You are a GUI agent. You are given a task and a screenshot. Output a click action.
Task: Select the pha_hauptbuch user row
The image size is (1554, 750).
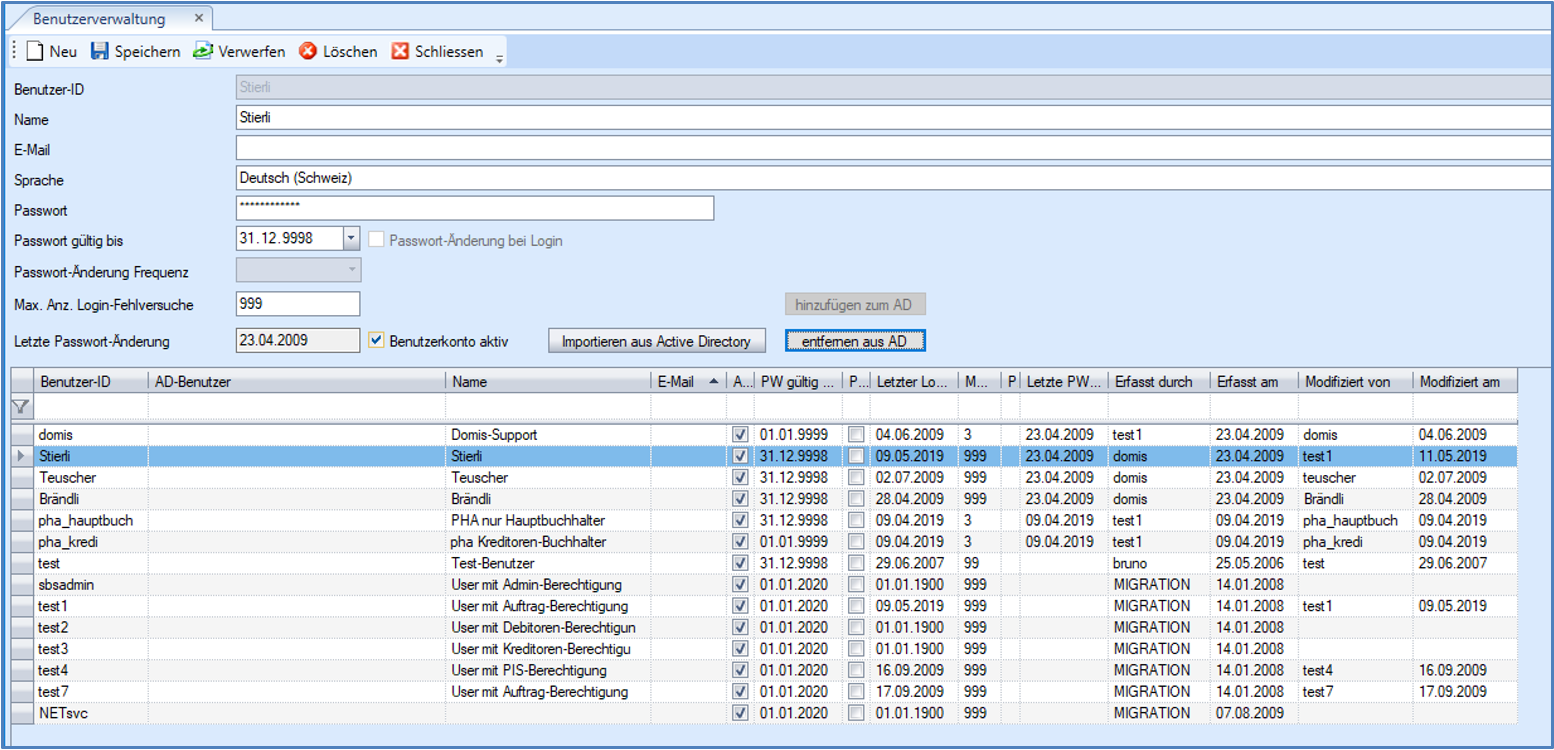85,520
